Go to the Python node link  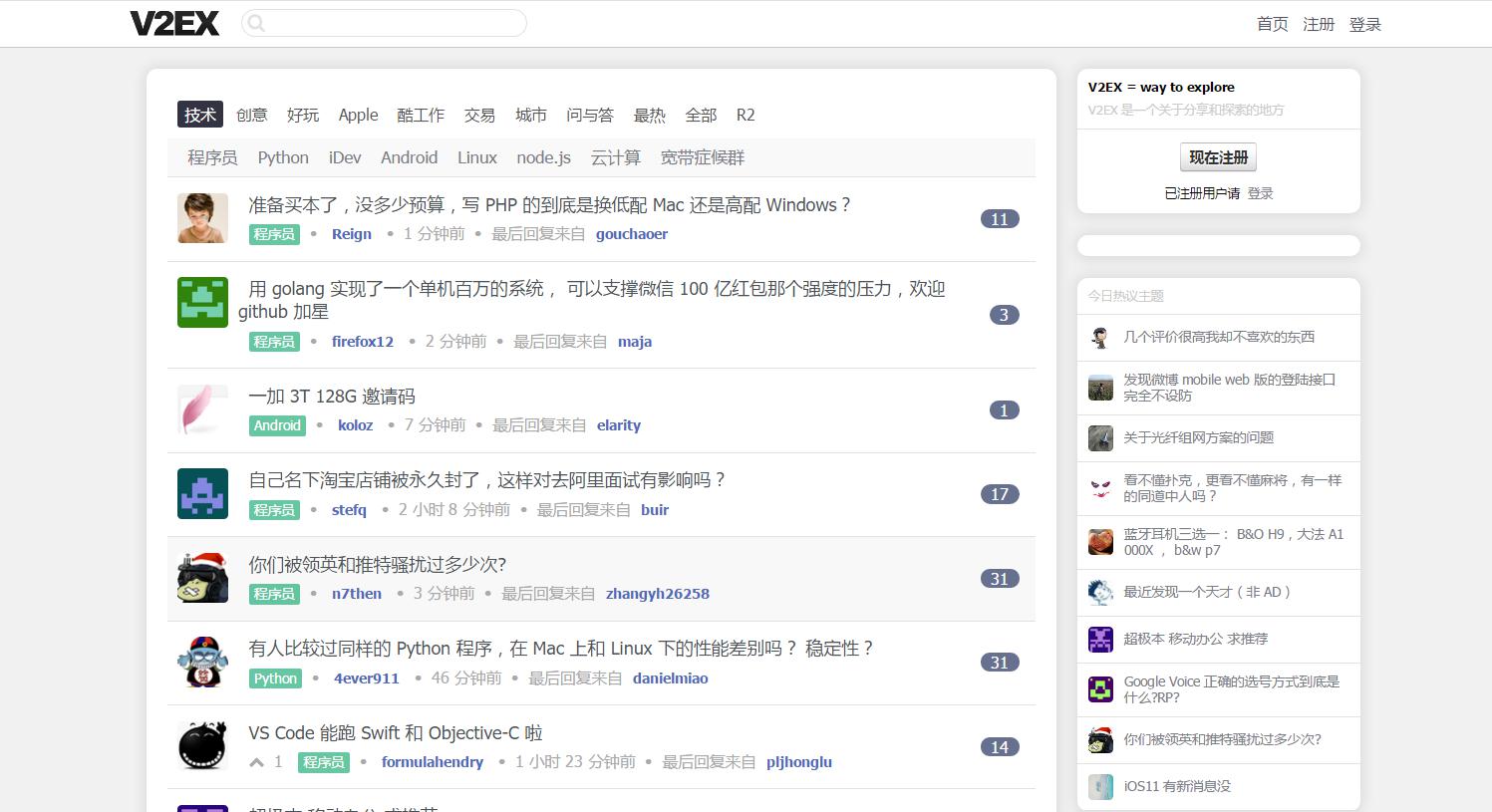coord(283,157)
